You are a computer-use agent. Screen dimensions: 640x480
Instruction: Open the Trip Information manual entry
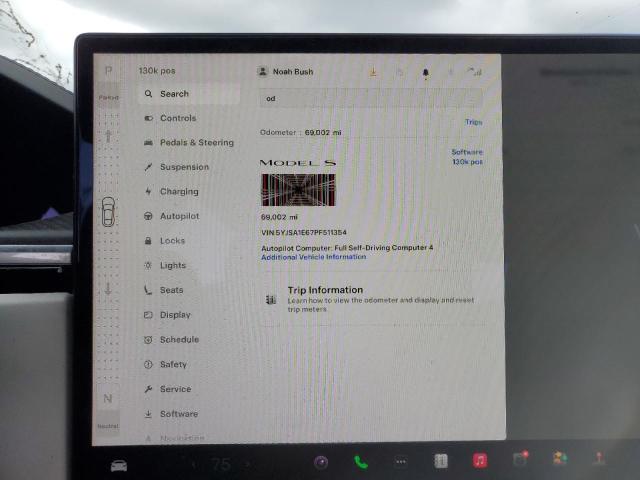371,299
